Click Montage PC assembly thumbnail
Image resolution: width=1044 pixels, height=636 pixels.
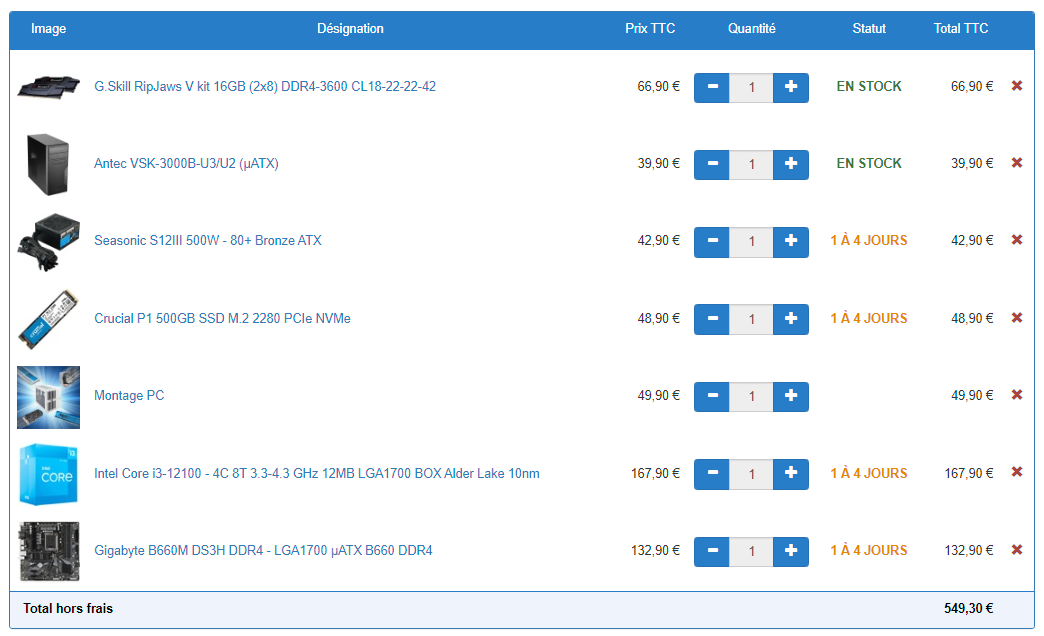pos(48,397)
